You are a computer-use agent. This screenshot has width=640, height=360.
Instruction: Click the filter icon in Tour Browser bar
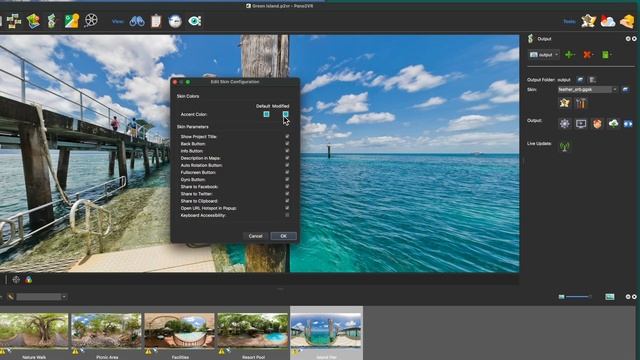[x=11, y=297]
